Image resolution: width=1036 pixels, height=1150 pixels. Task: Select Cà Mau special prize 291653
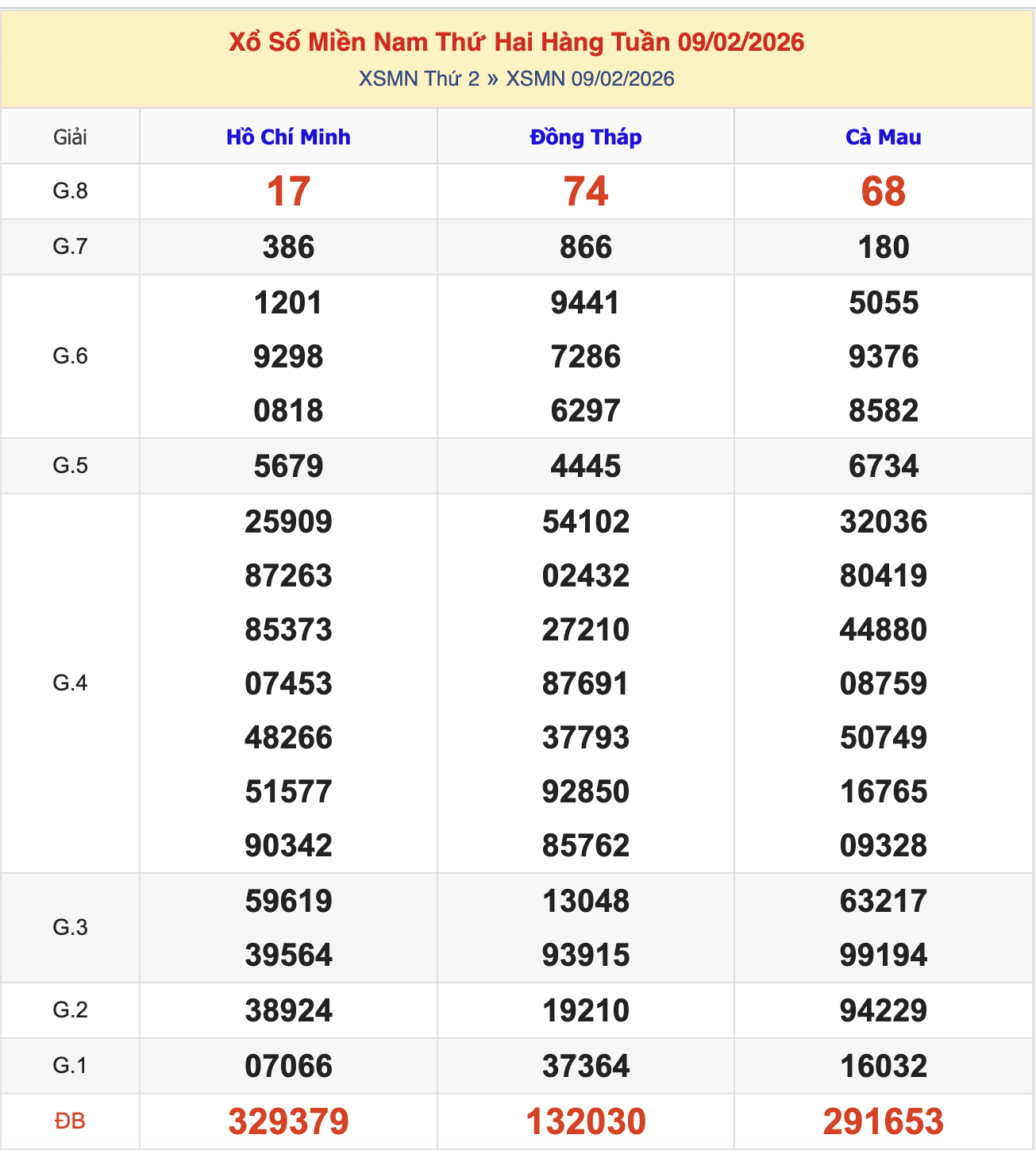[883, 1121]
